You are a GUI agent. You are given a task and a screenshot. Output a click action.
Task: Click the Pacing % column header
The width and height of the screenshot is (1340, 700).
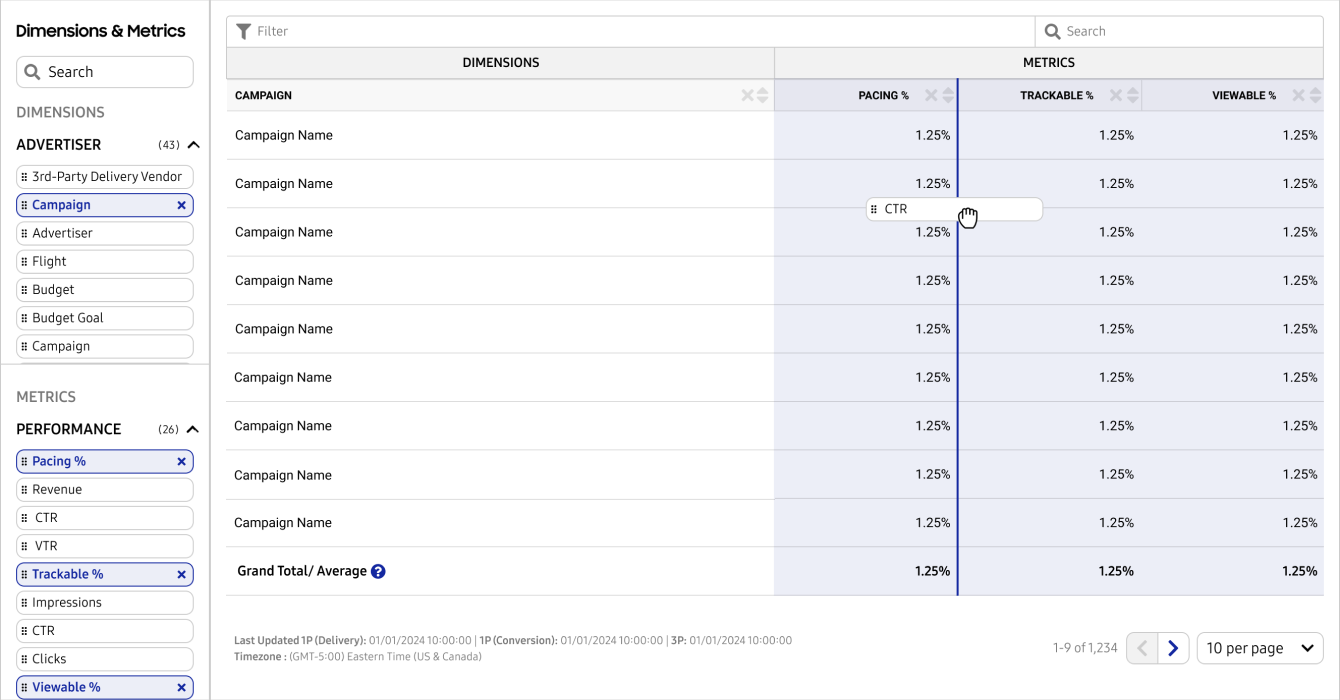pos(883,96)
